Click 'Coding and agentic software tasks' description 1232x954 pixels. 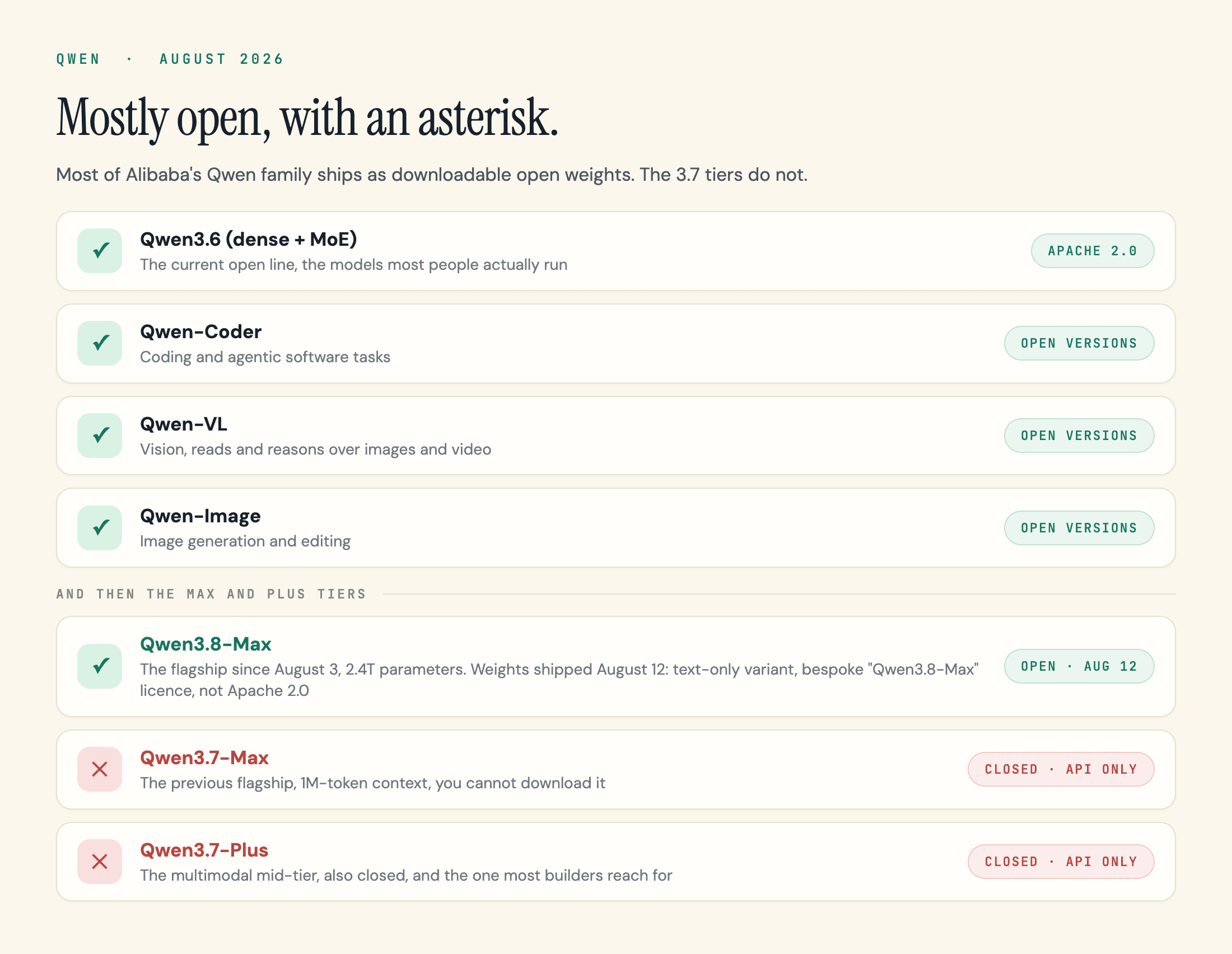click(265, 357)
